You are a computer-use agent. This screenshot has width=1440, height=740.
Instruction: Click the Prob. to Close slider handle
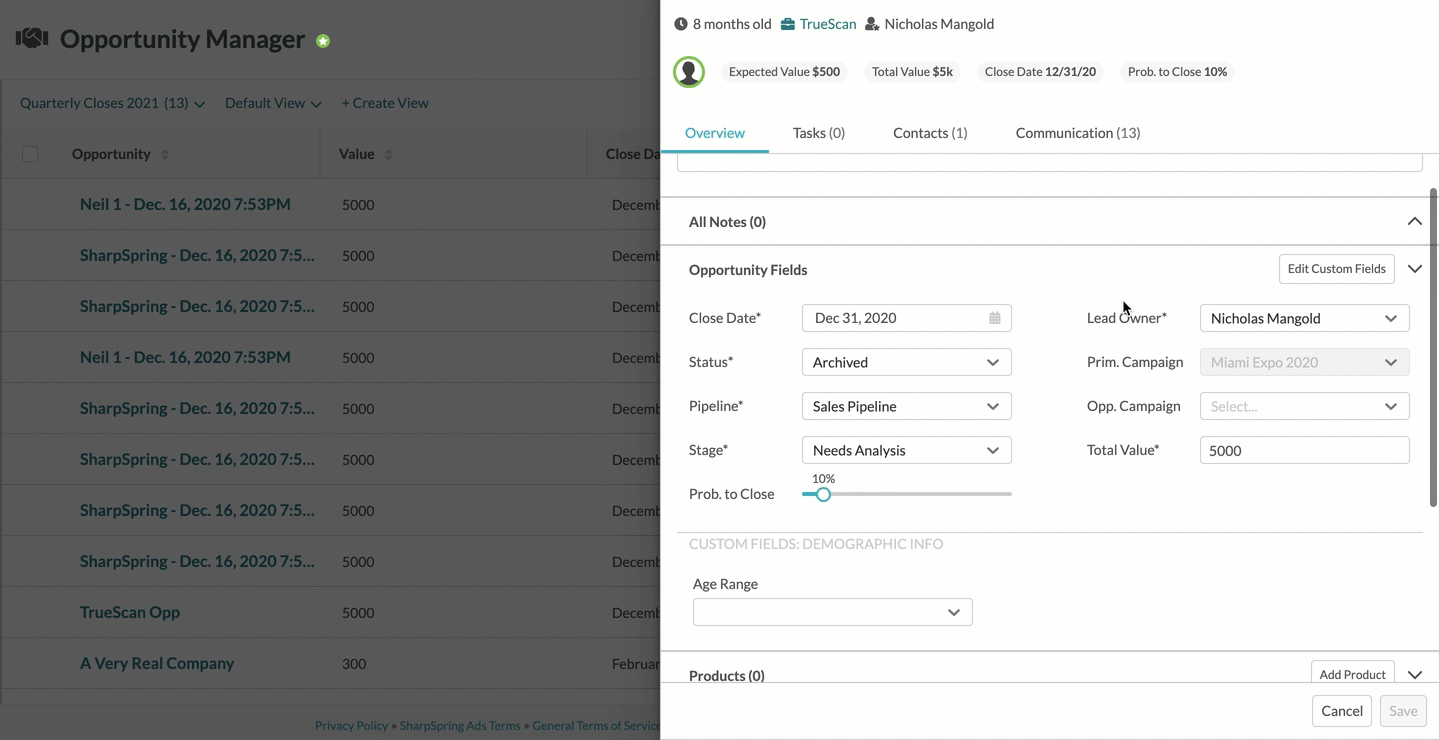823,494
